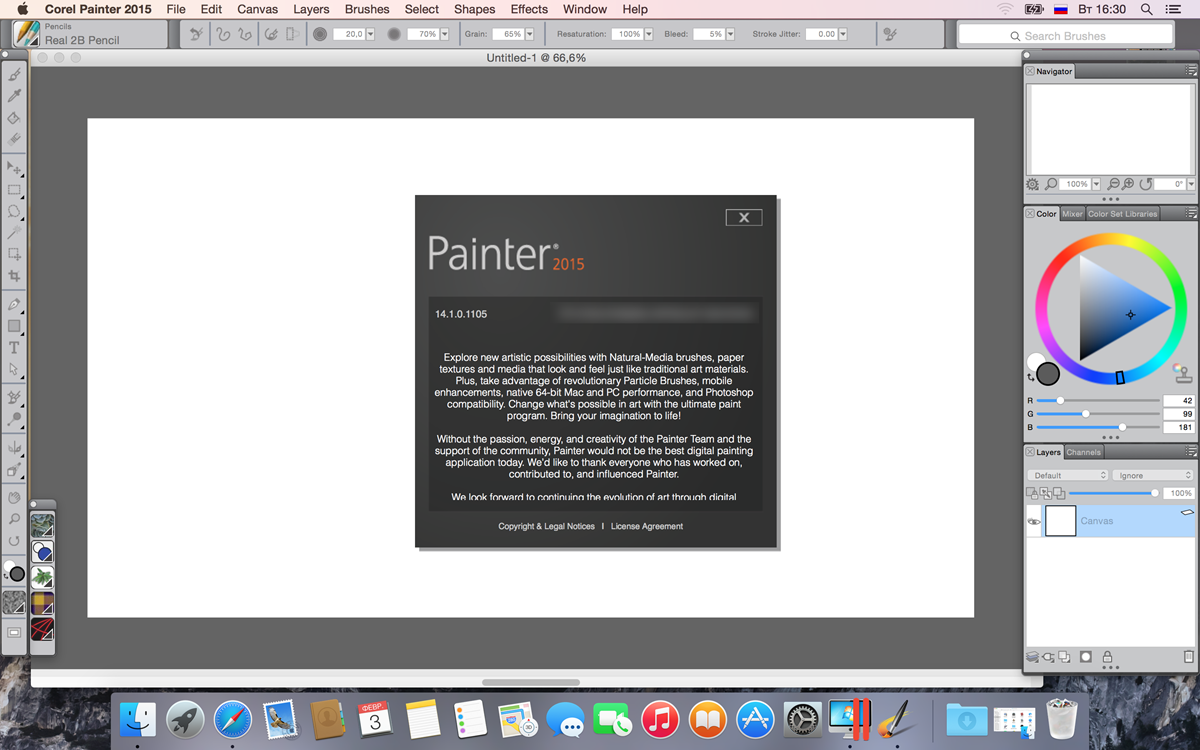The width and height of the screenshot is (1200, 750).
Task: Open the Pattern selector with stones thumbnail
Action: point(42,525)
